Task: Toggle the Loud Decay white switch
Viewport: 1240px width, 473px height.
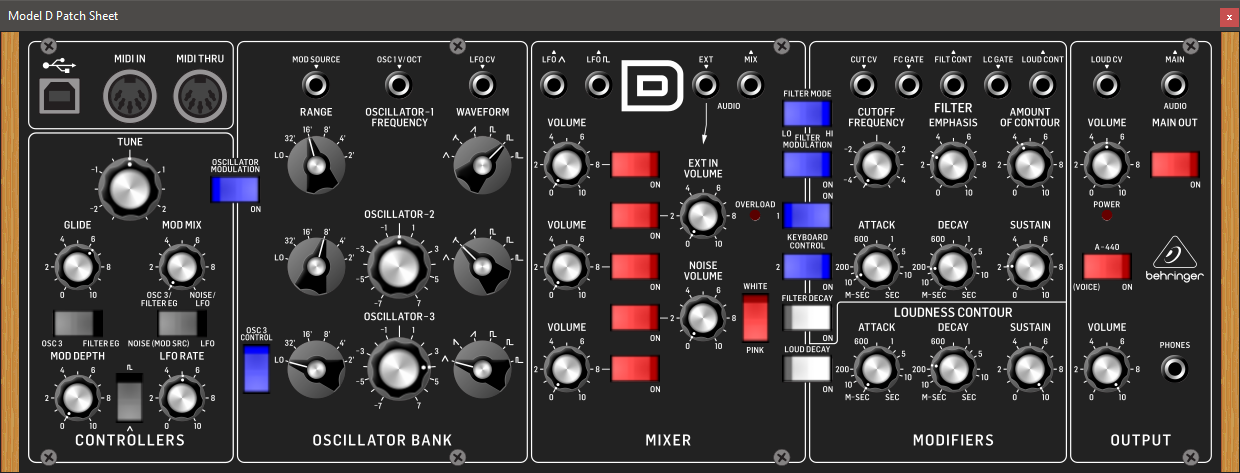Action: (x=808, y=368)
